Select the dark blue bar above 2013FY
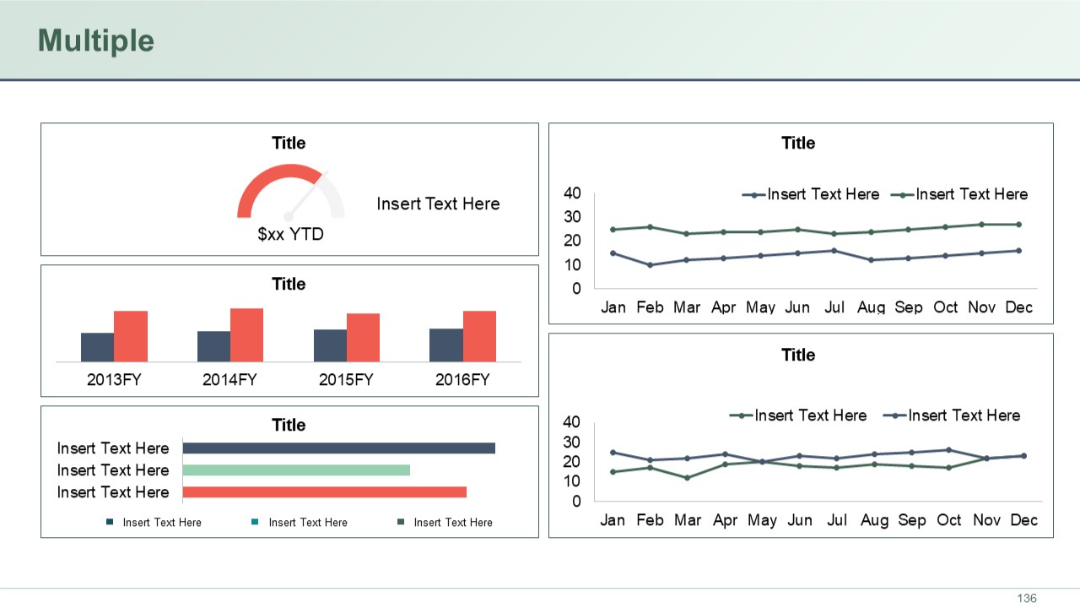Screen dimensions: 1080x608 pyautogui.click(x=97, y=345)
